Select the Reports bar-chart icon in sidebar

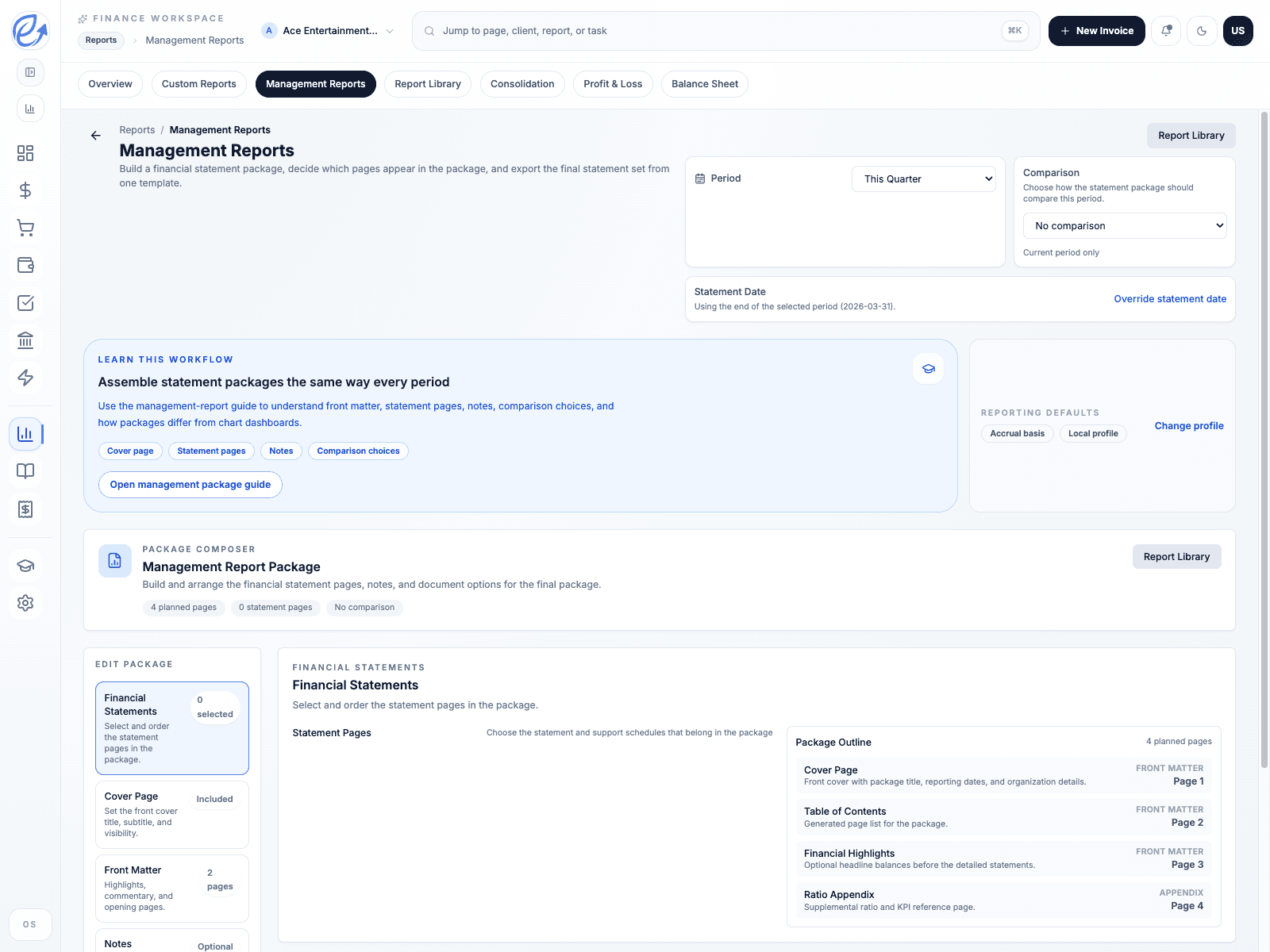[25, 434]
